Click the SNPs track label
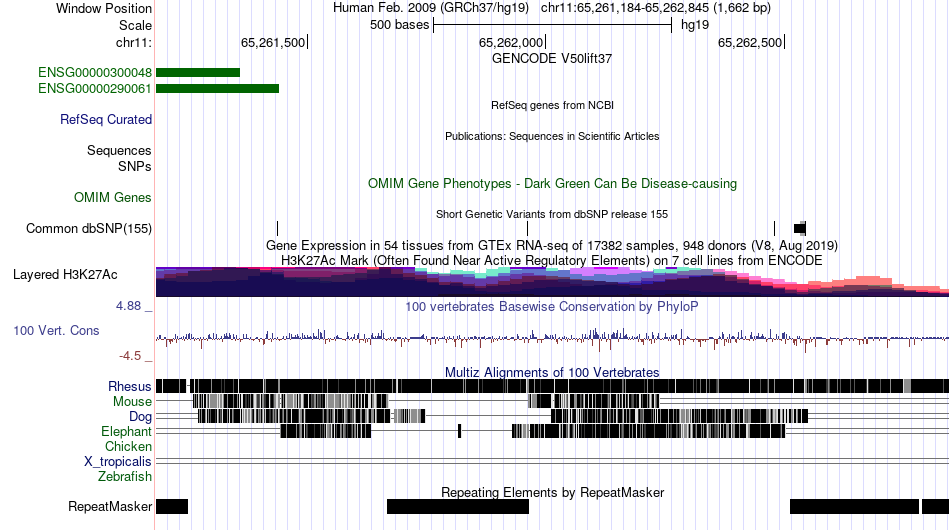The height and width of the screenshot is (530, 950). (x=135, y=166)
